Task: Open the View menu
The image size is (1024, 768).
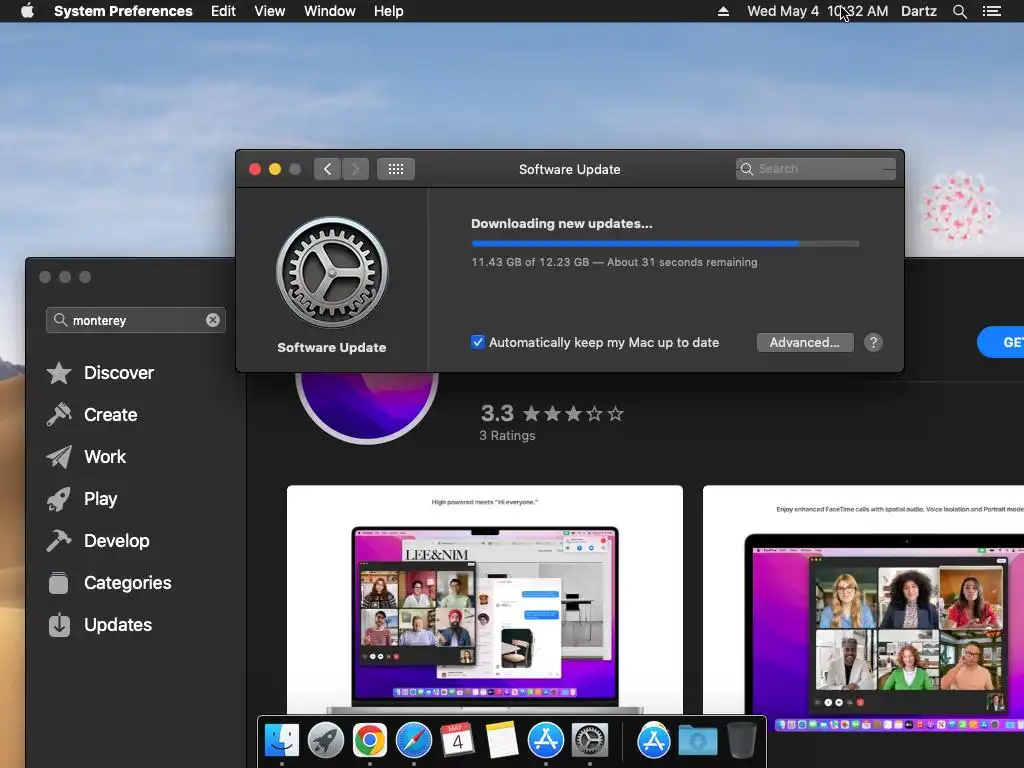Action: click(x=270, y=11)
